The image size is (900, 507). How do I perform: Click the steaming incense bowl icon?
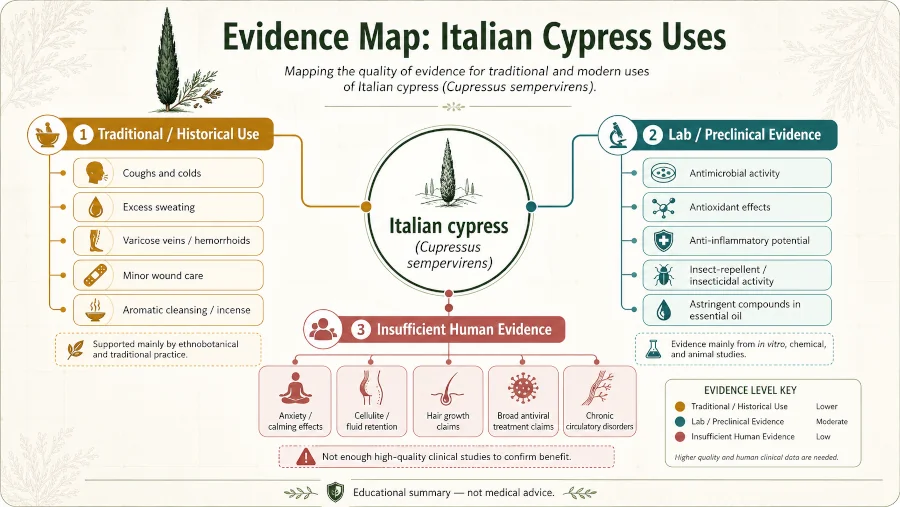point(96,309)
